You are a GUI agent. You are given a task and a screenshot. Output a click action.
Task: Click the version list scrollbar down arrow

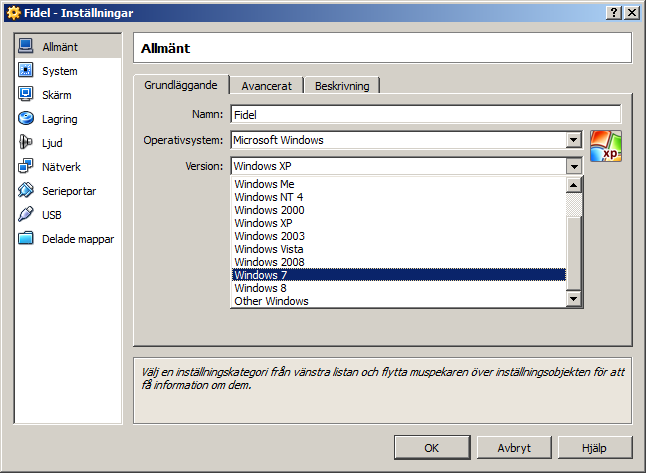[574, 299]
